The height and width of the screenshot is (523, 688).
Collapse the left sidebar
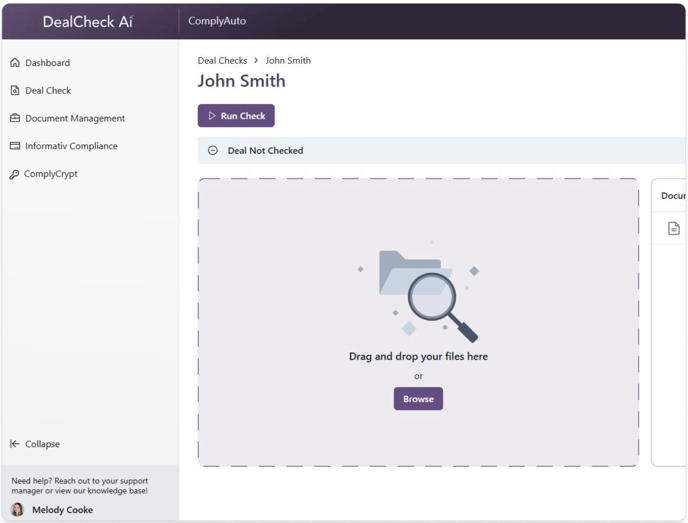pos(36,444)
